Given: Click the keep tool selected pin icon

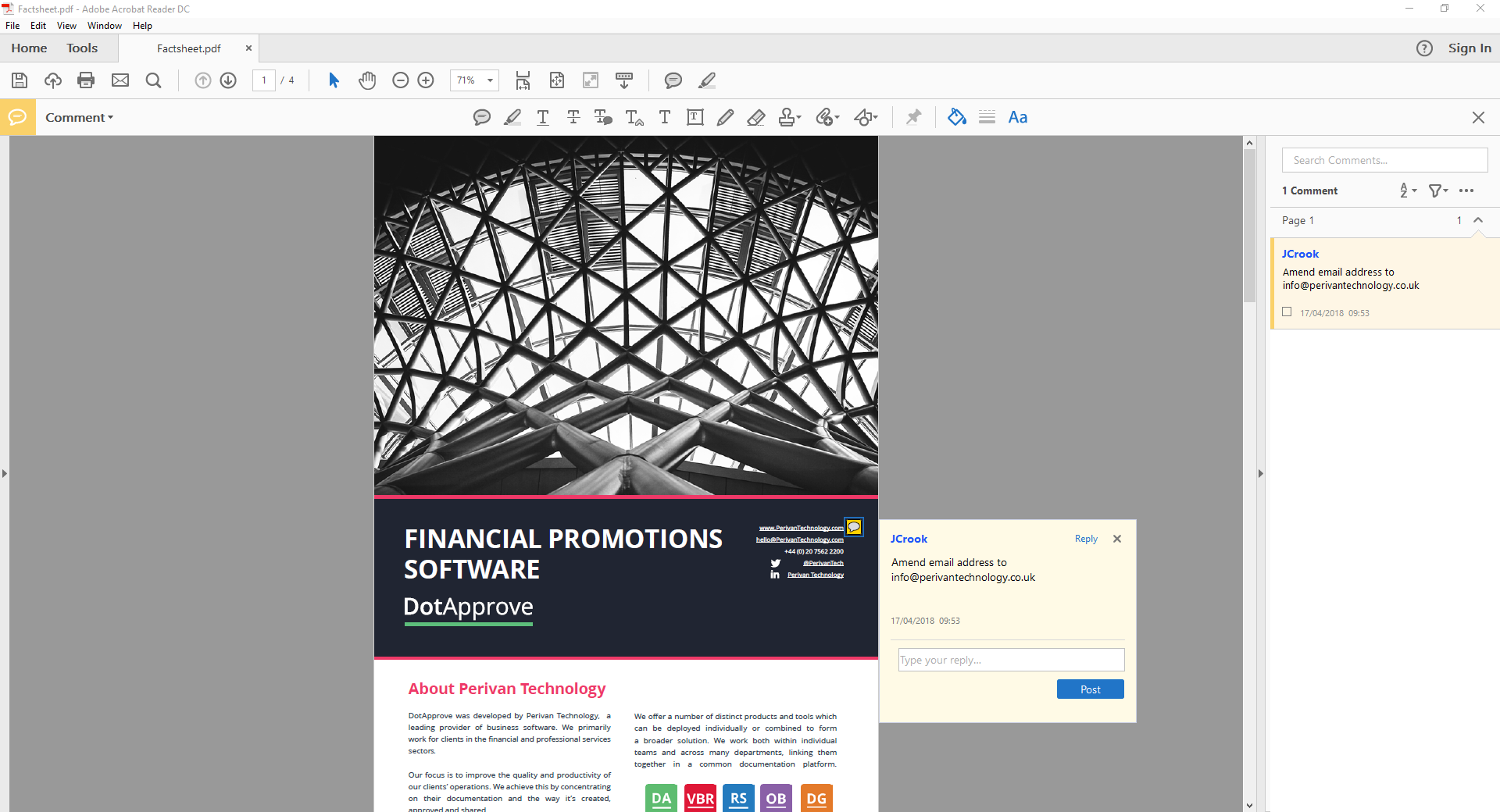Looking at the screenshot, I should [x=913, y=117].
